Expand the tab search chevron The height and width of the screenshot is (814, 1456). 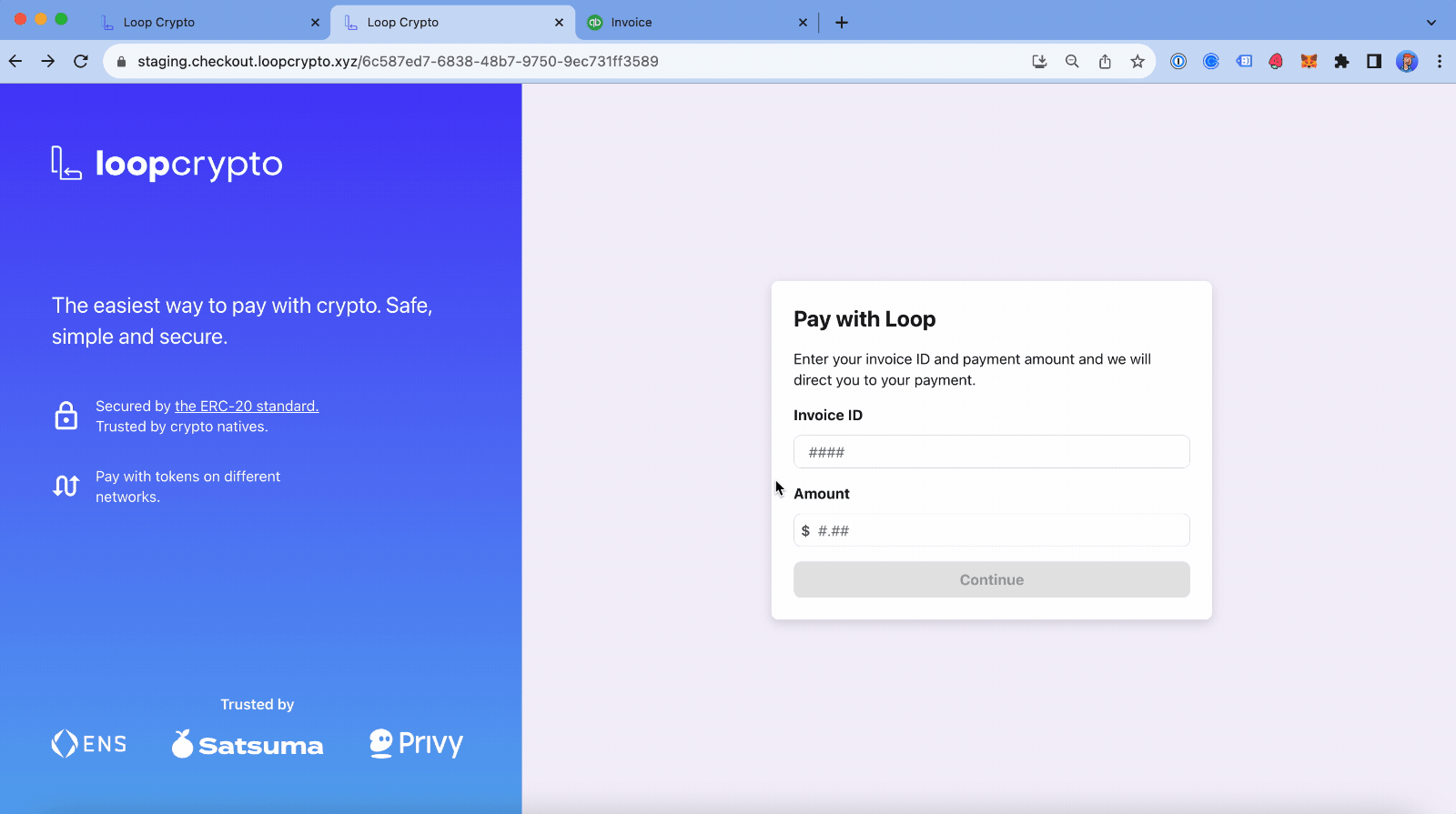coord(1431,22)
